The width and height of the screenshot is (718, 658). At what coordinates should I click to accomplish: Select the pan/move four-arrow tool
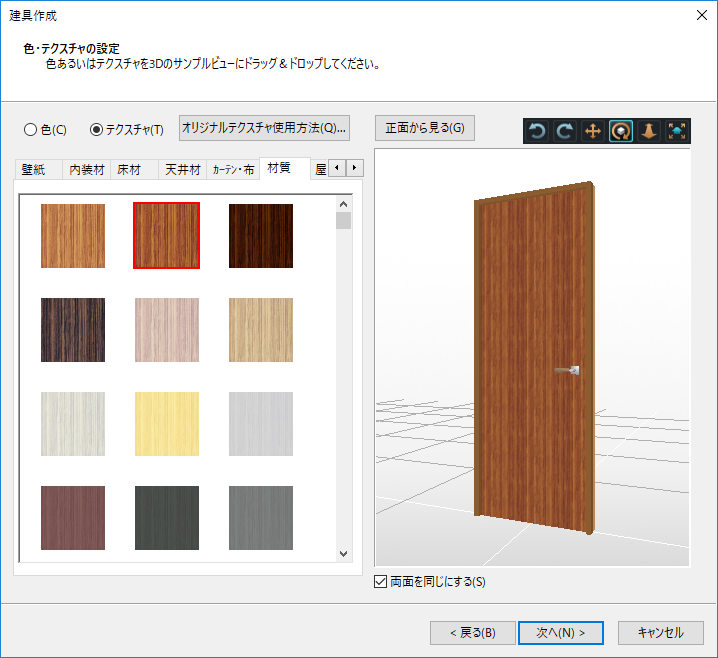click(x=593, y=131)
